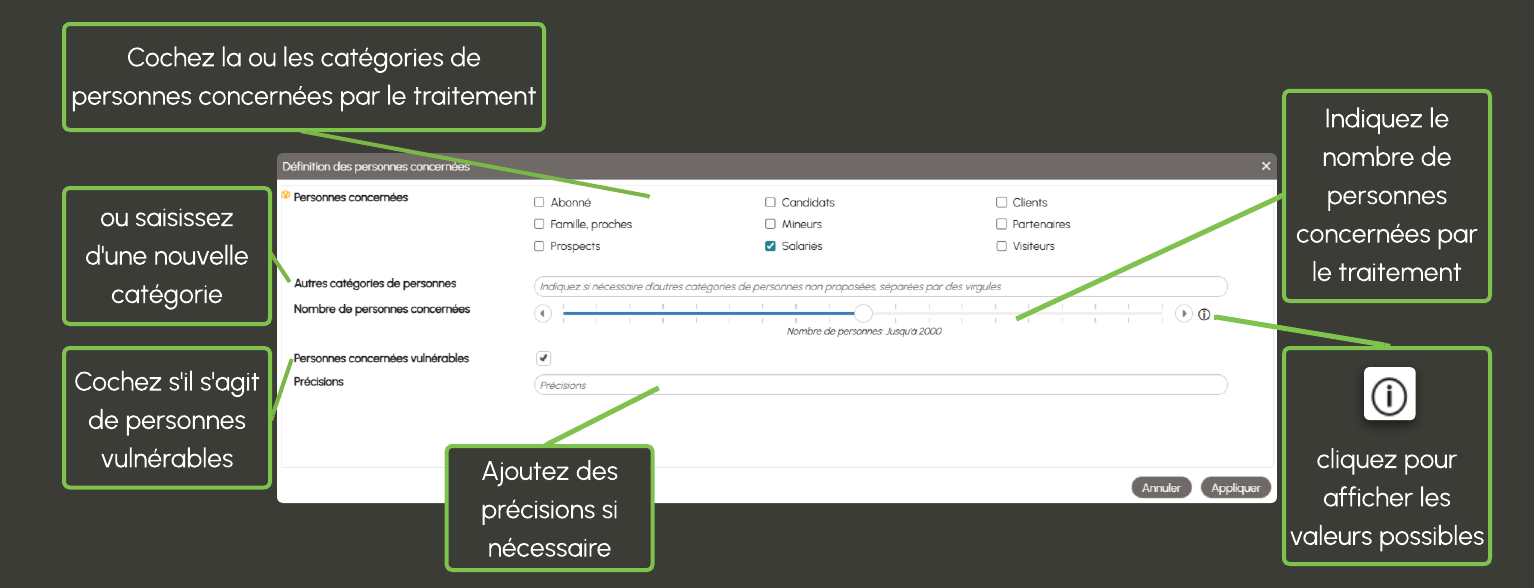Check the Mineurs option
Screen dimensions: 1534x588
[771, 225]
